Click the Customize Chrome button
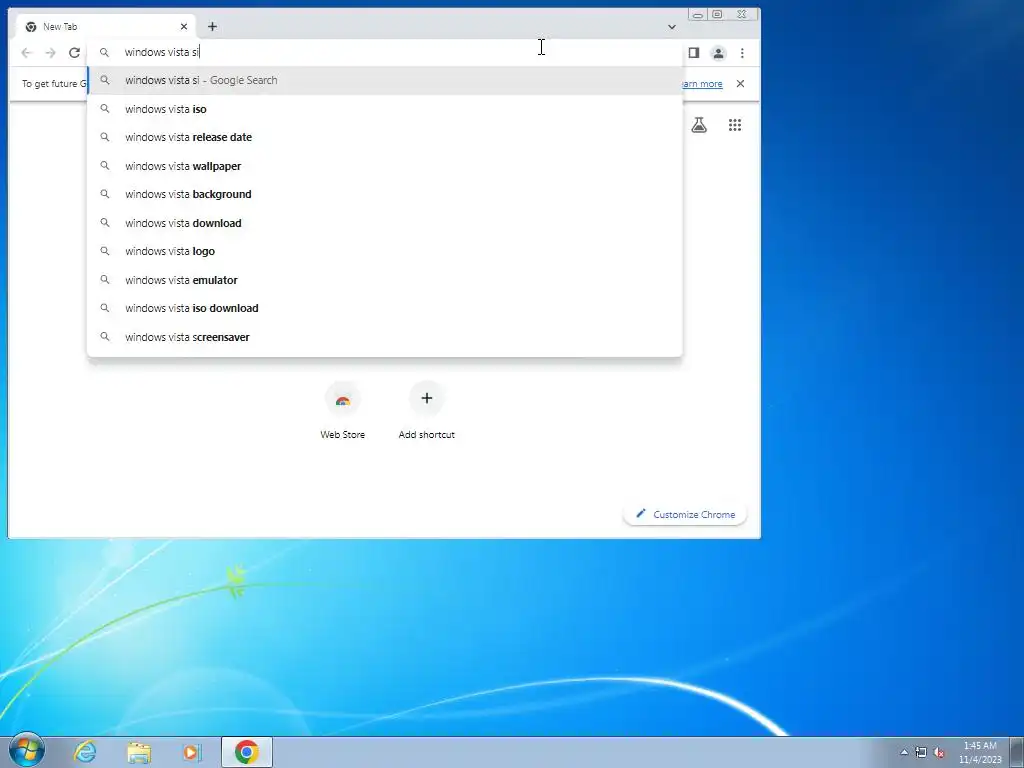Viewport: 1024px width, 768px height. coord(685,515)
